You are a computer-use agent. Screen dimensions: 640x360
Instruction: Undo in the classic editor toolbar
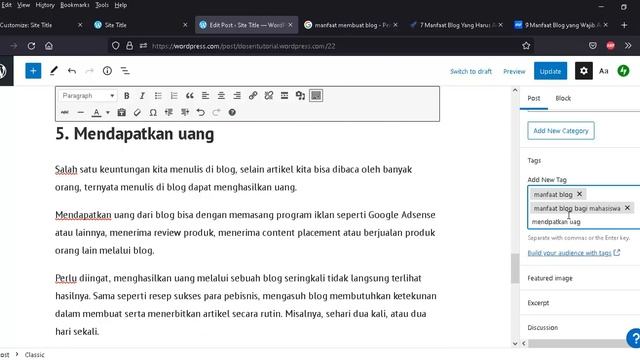click(200, 112)
